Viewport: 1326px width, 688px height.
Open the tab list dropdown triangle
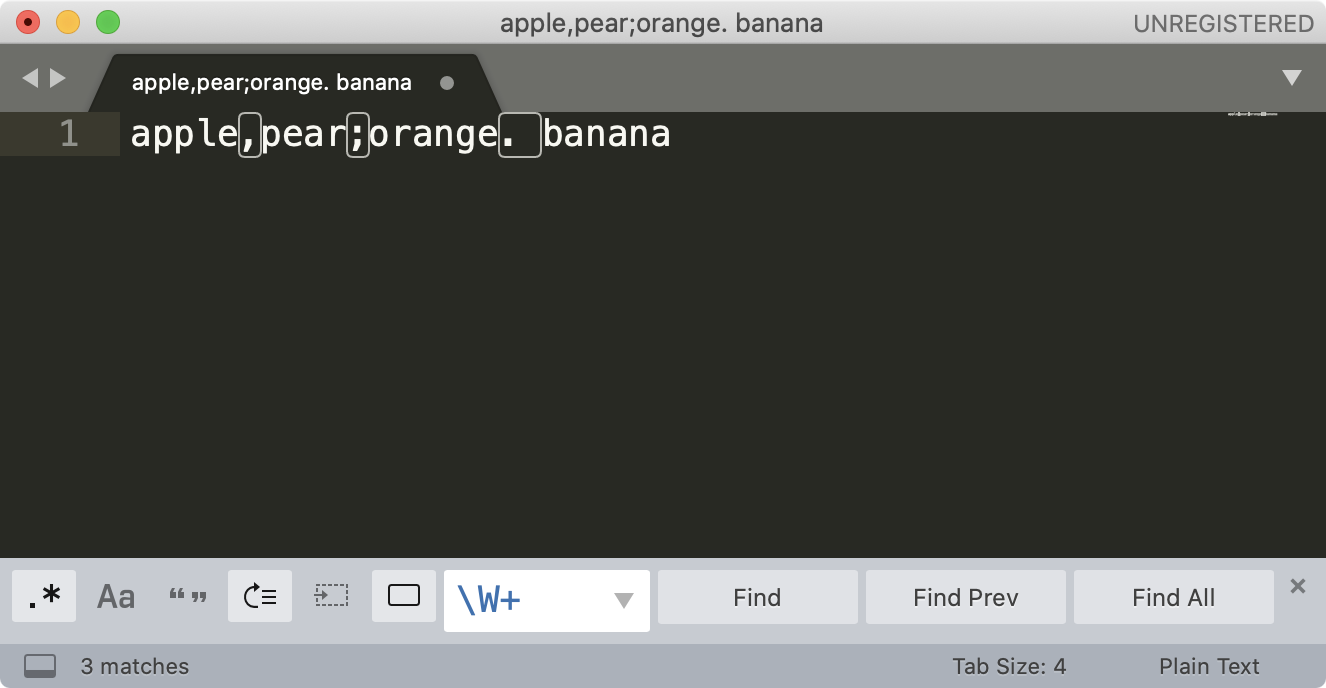click(x=1292, y=78)
